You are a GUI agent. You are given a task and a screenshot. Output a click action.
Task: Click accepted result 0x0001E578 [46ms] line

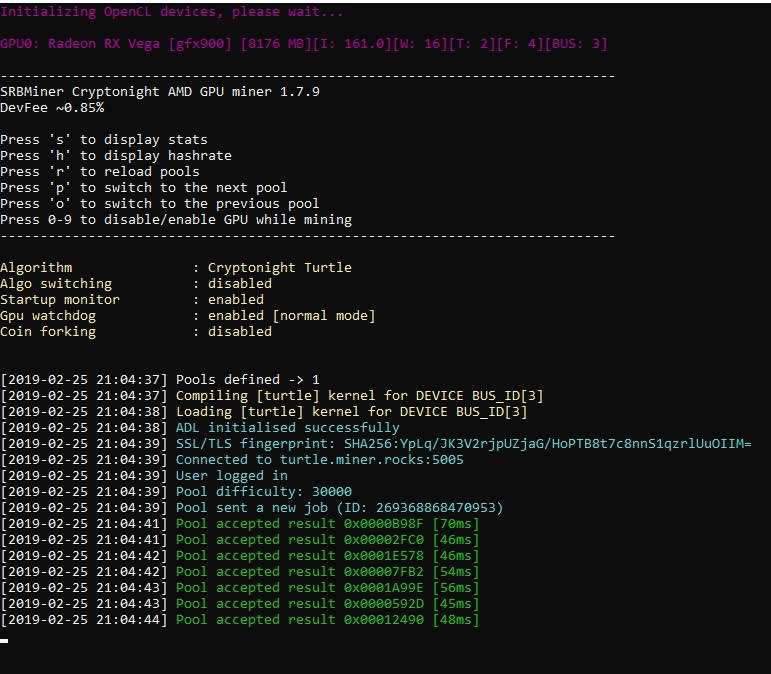coord(240,556)
